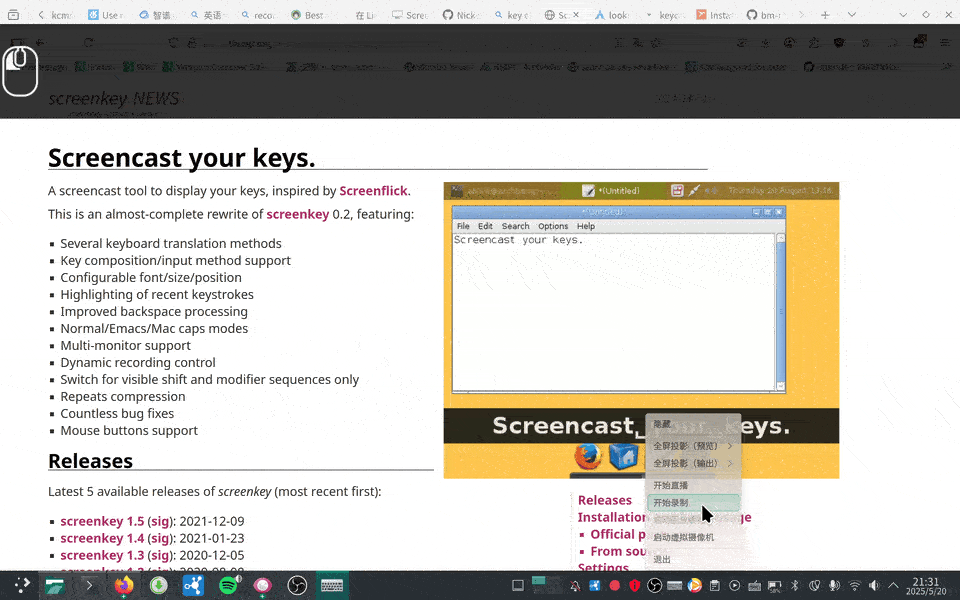
Task: Expand 全屏投影（预览）submenu
Action: pos(693,446)
